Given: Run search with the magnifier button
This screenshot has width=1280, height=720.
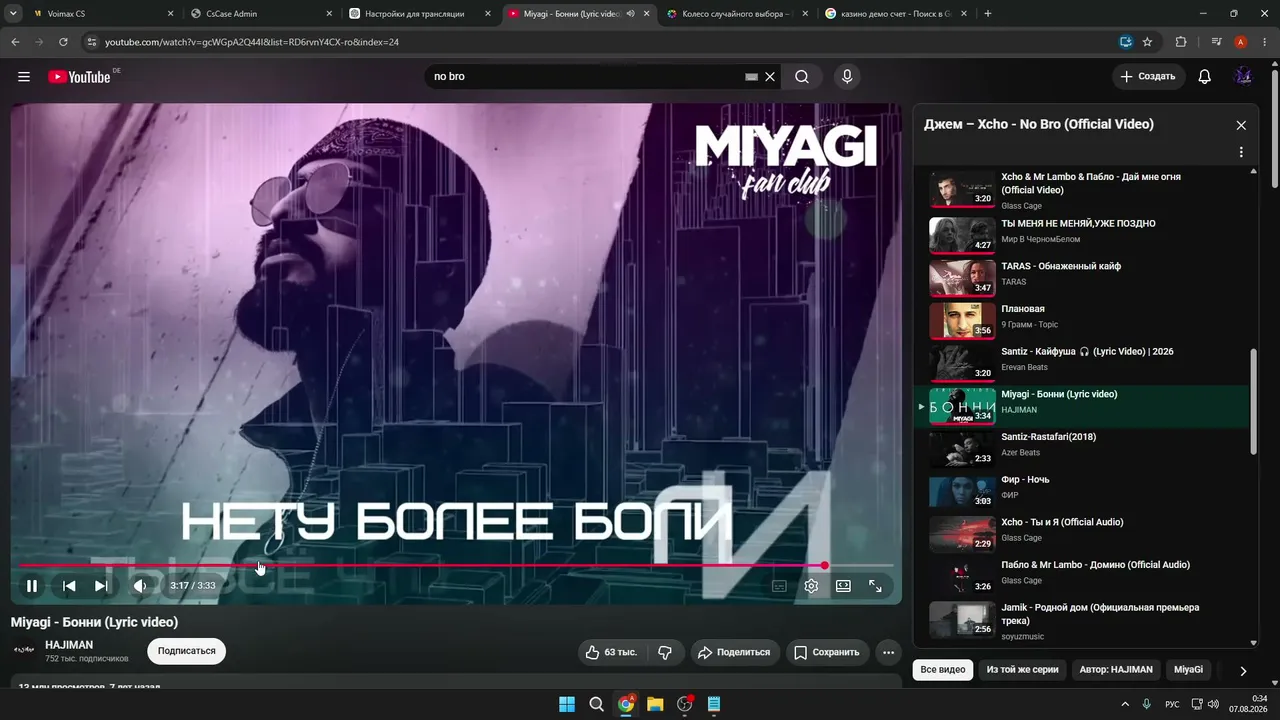Looking at the screenshot, I should (x=802, y=77).
